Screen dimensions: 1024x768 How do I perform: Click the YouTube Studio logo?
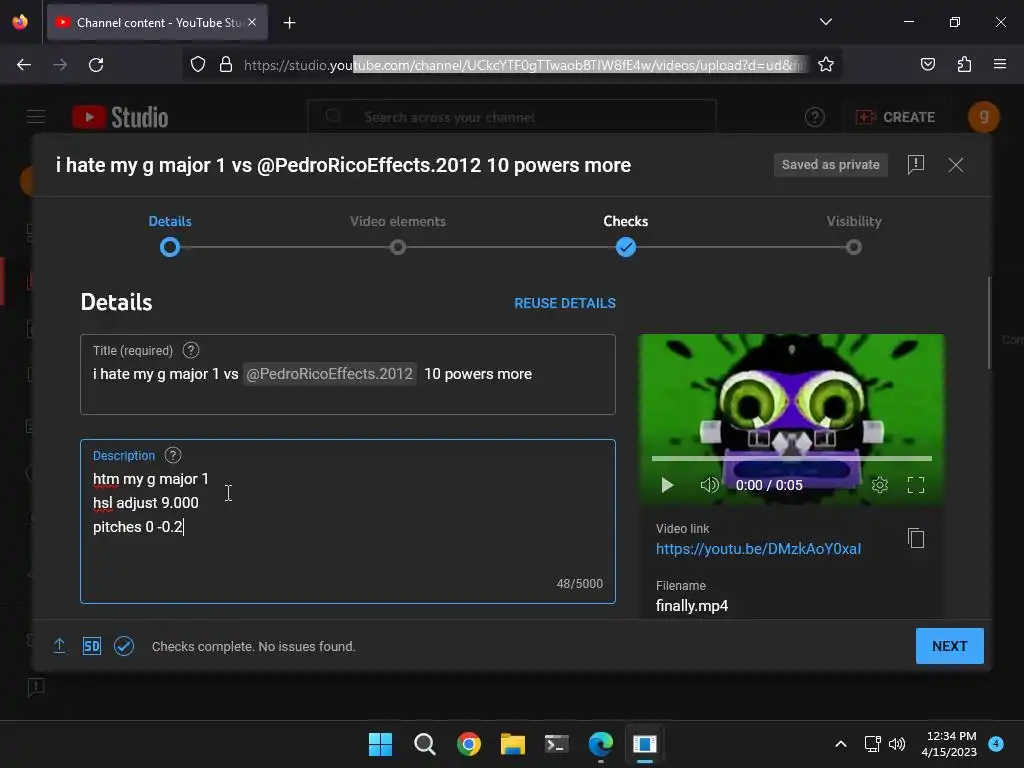click(120, 118)
